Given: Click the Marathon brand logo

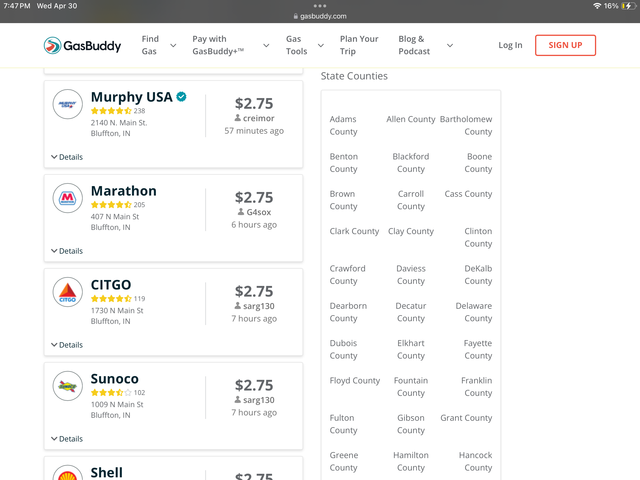Looking at the screenshot, I should pyautogui.click(x=68, y=198).
